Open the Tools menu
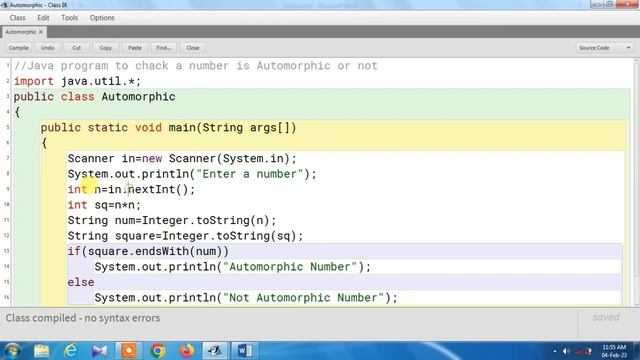Screen dimensions: 640x360 click(x=69, y=18)
